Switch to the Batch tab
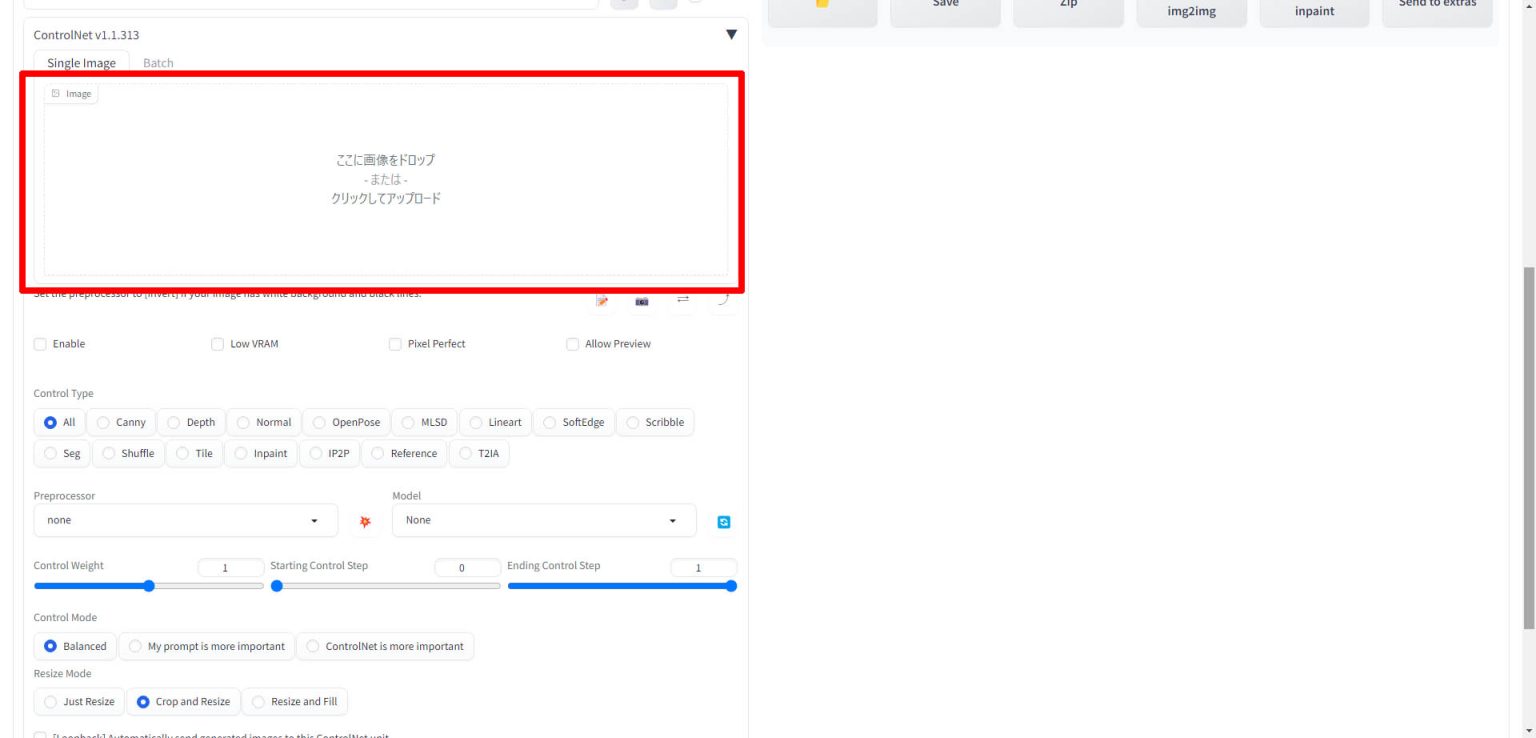The image size is (1536, 738). (x=158, y=63)
